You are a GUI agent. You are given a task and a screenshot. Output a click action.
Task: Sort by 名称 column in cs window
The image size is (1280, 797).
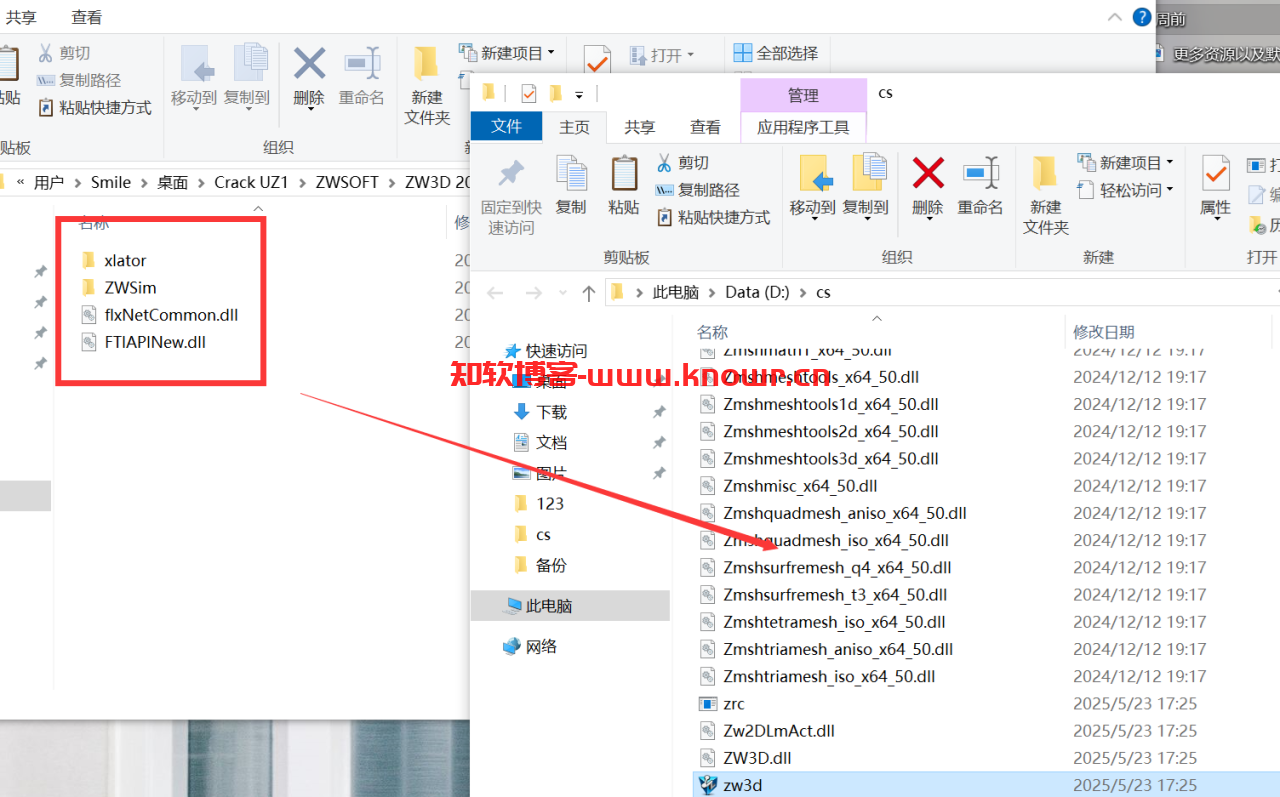coord(712,332)
